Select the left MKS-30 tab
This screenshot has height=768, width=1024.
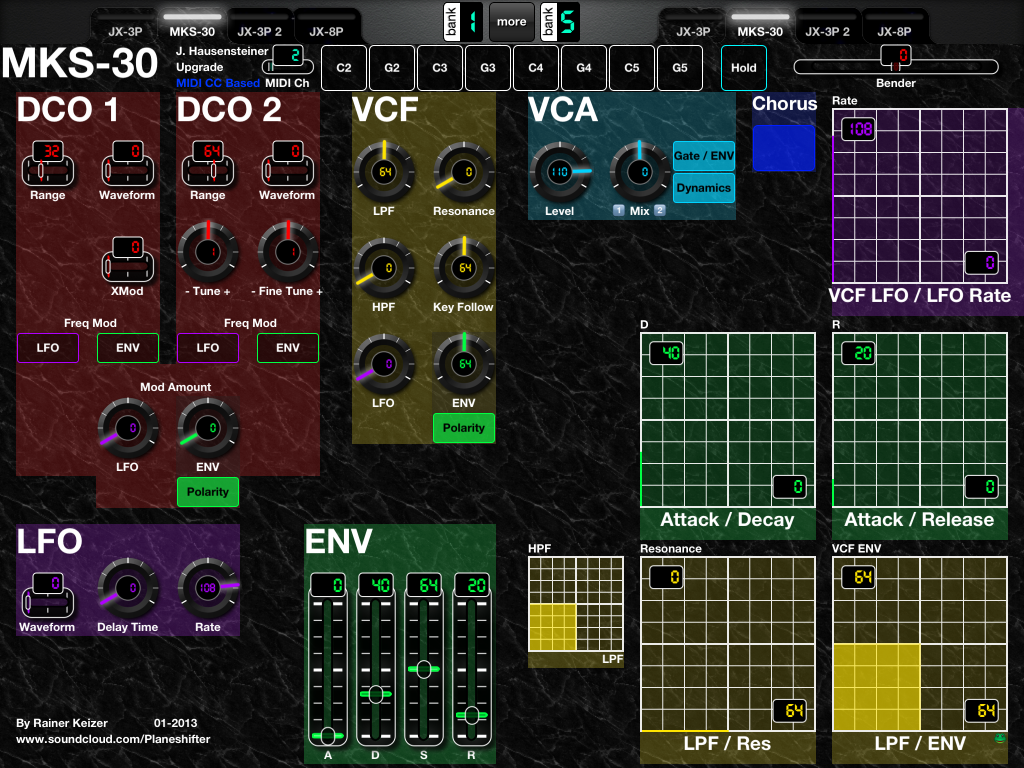click(192, 26)
